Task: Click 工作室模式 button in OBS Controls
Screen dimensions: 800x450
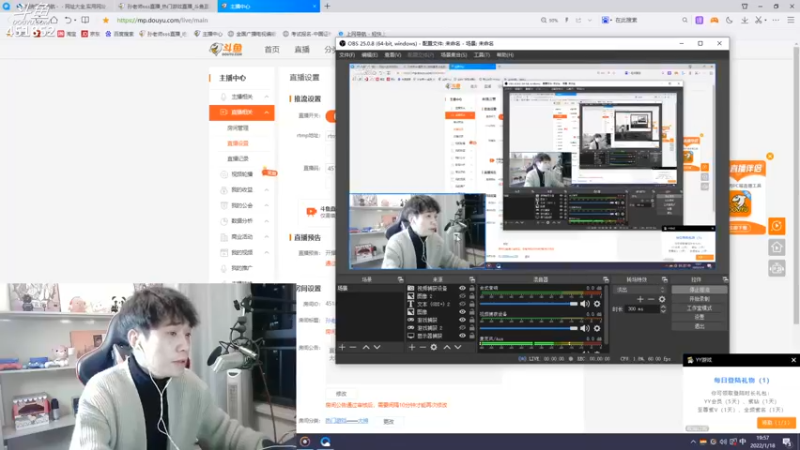Action: pyautogui.click(x=699, y=308)
